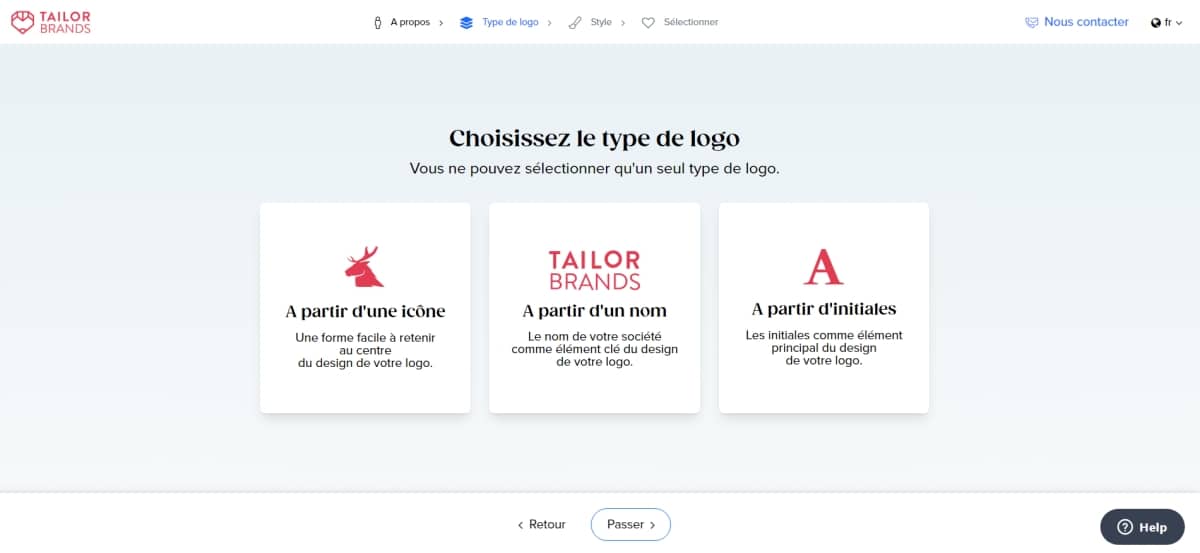Click the question mark Help icon

pos(1125,527)
